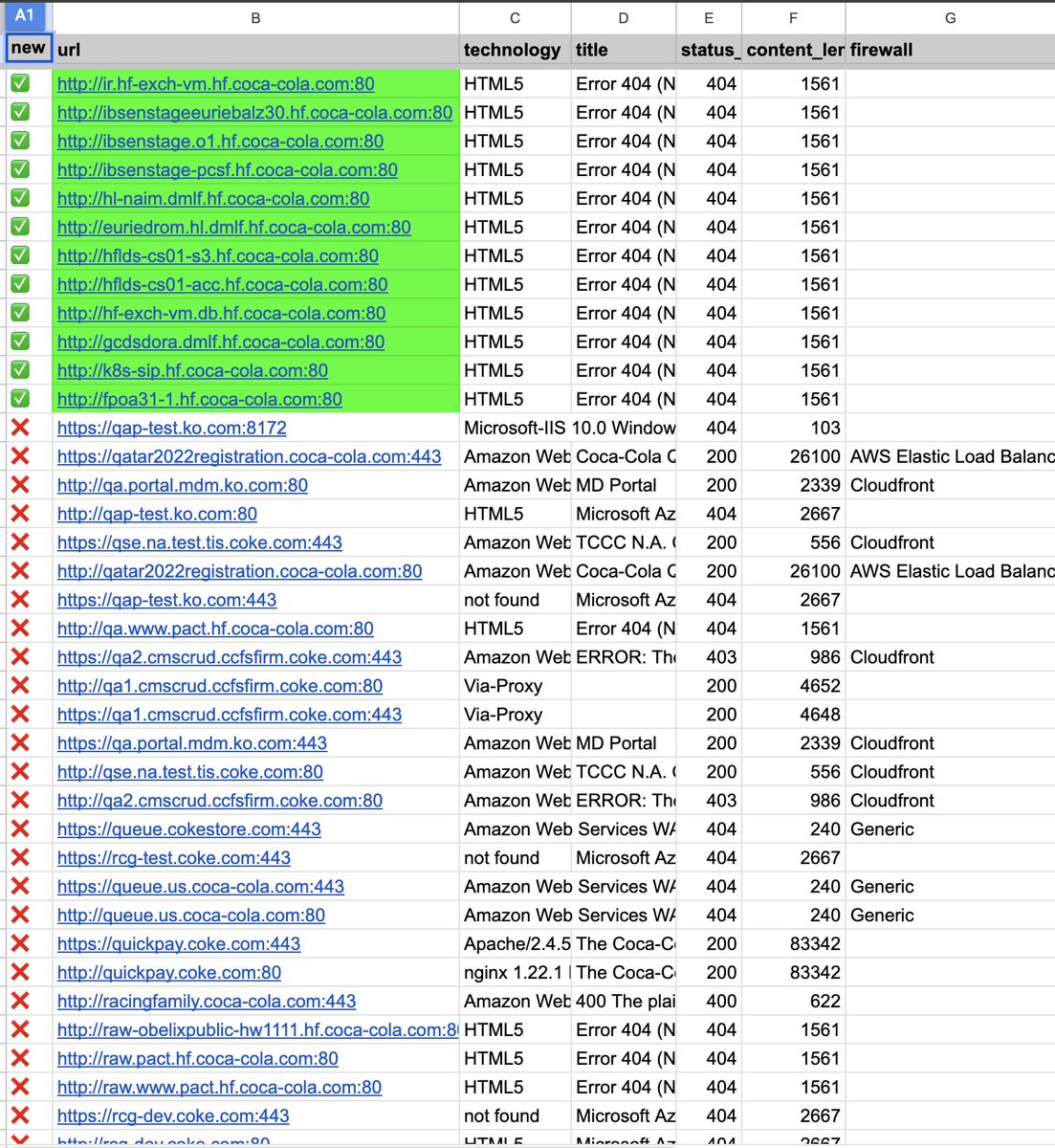Select the 'firewall' header cell
This screenshot has height=1148, width=1055.
(950, 50)
